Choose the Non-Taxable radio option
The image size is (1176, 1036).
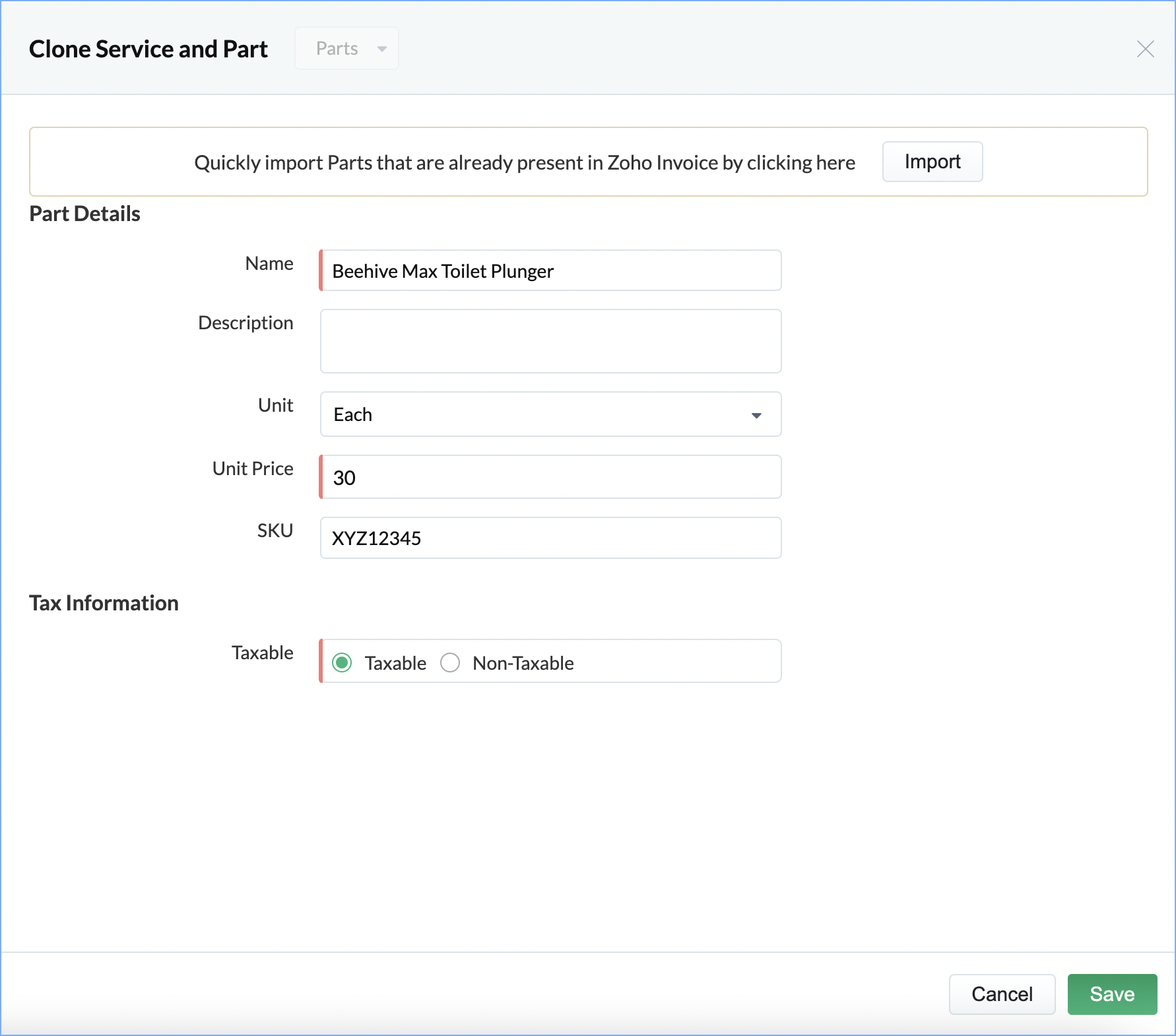pyautogui.click(x=450, y=663)
